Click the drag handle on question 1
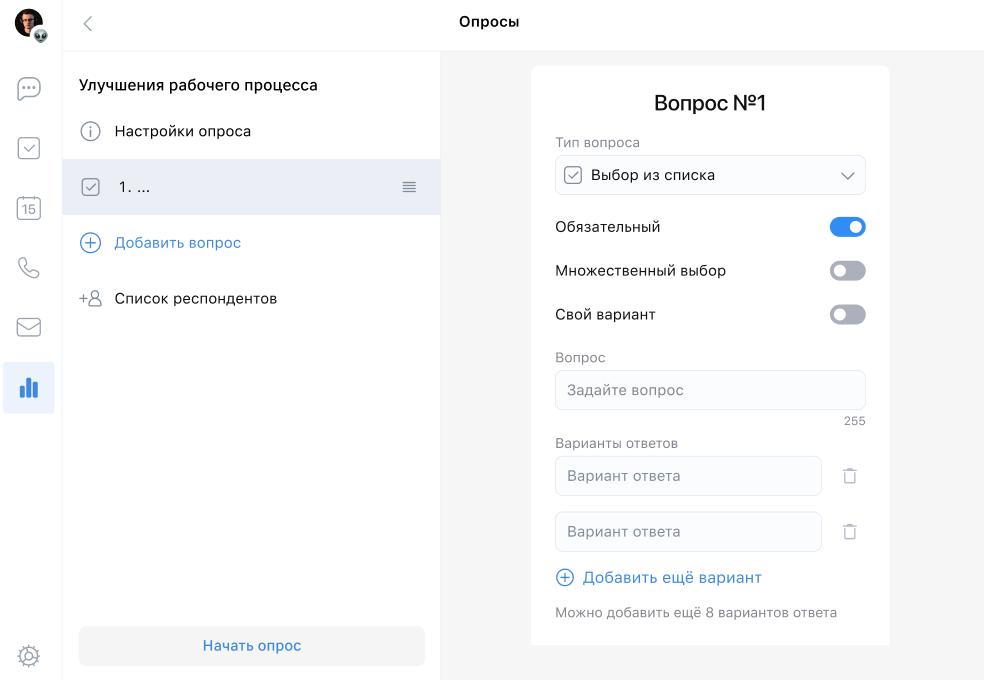The height and width of the screenshot is (680, 984). pyautogui.click(x=409, y=187)
